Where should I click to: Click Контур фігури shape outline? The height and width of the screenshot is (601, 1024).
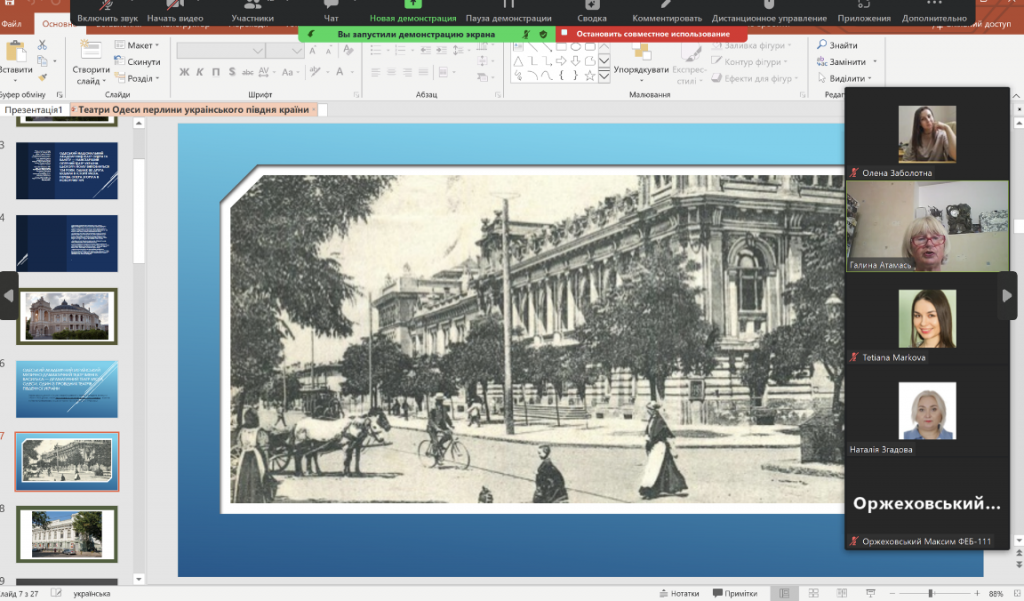pyautogui.click(x=748, y=61)
